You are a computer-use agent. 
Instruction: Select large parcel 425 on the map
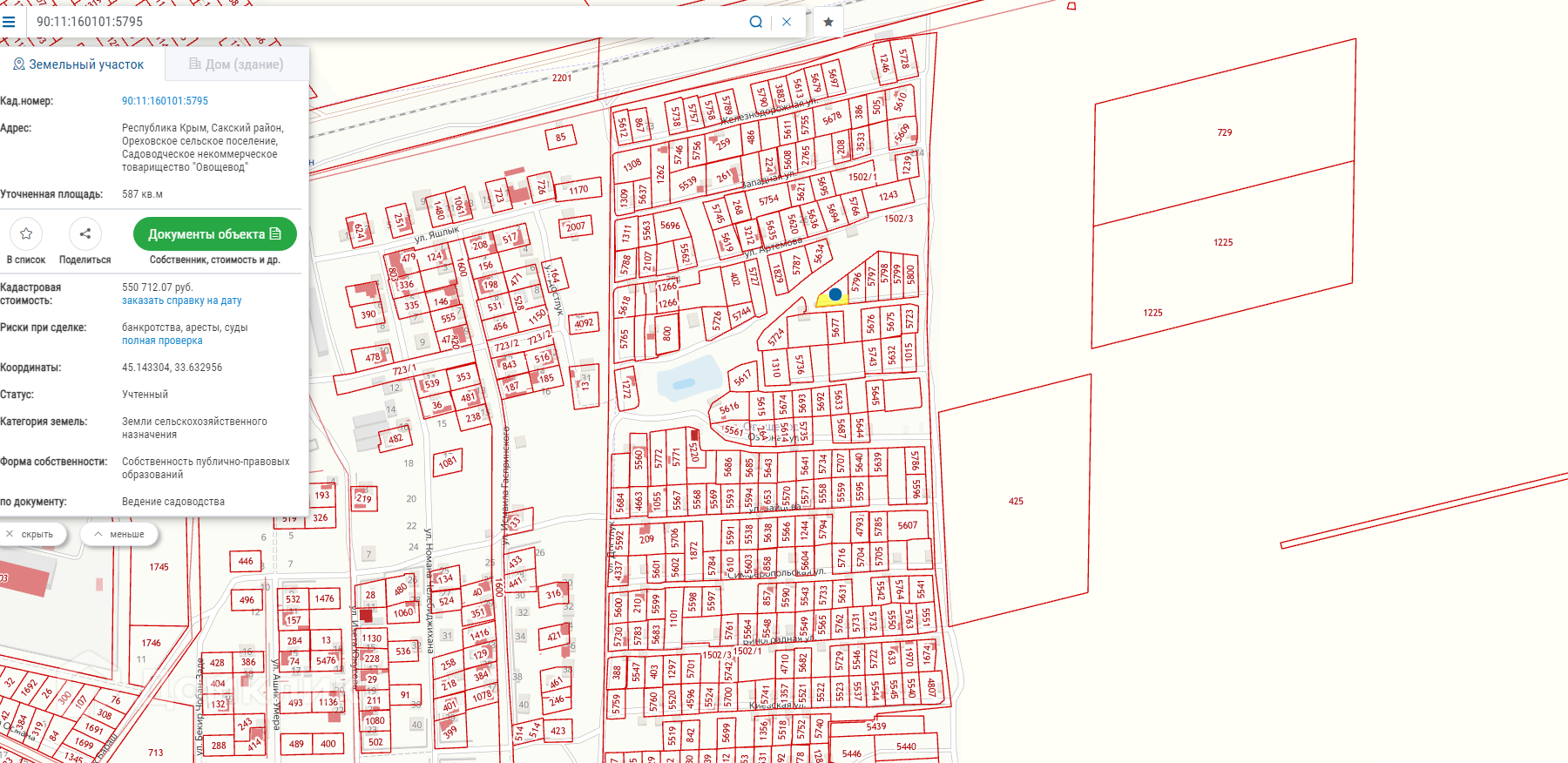click(1016, 501)
